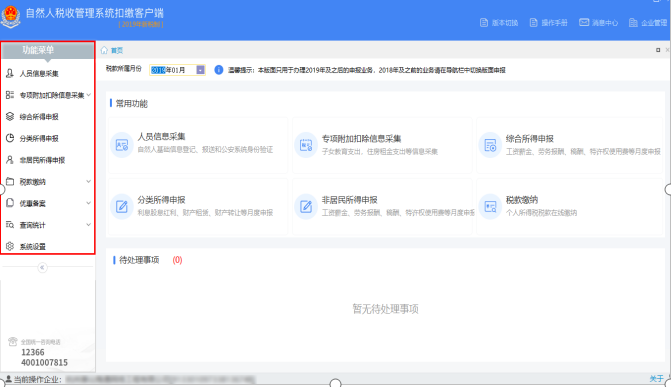
Task: Click the 待处理事项 section heading
Action: (139, 260)
